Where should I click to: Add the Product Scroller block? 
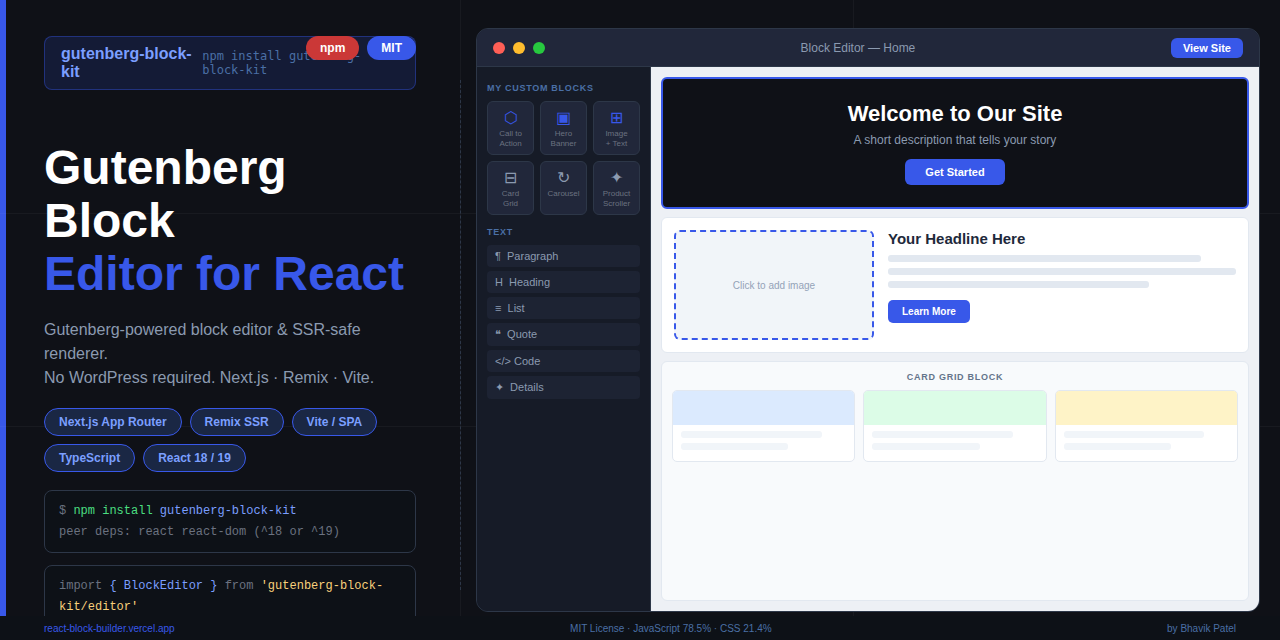click(x=616, y=188)
